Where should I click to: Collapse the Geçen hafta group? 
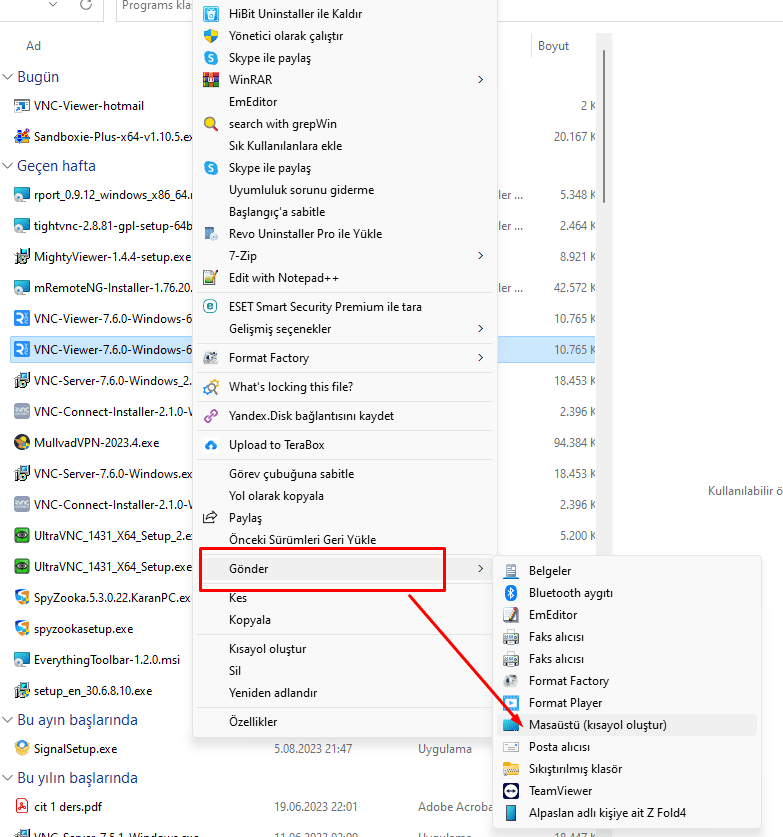(x=7, y=166)
